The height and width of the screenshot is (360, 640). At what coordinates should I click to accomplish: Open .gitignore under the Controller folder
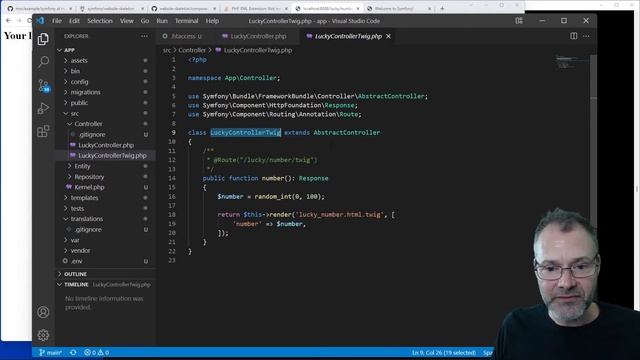point(105,134)
